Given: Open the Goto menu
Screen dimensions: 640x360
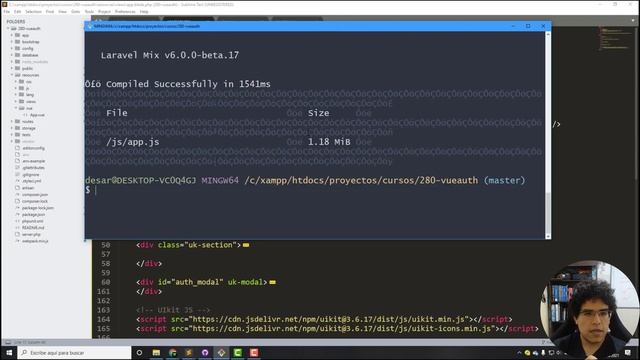Looking at the screenshot, I should [76, 11].
